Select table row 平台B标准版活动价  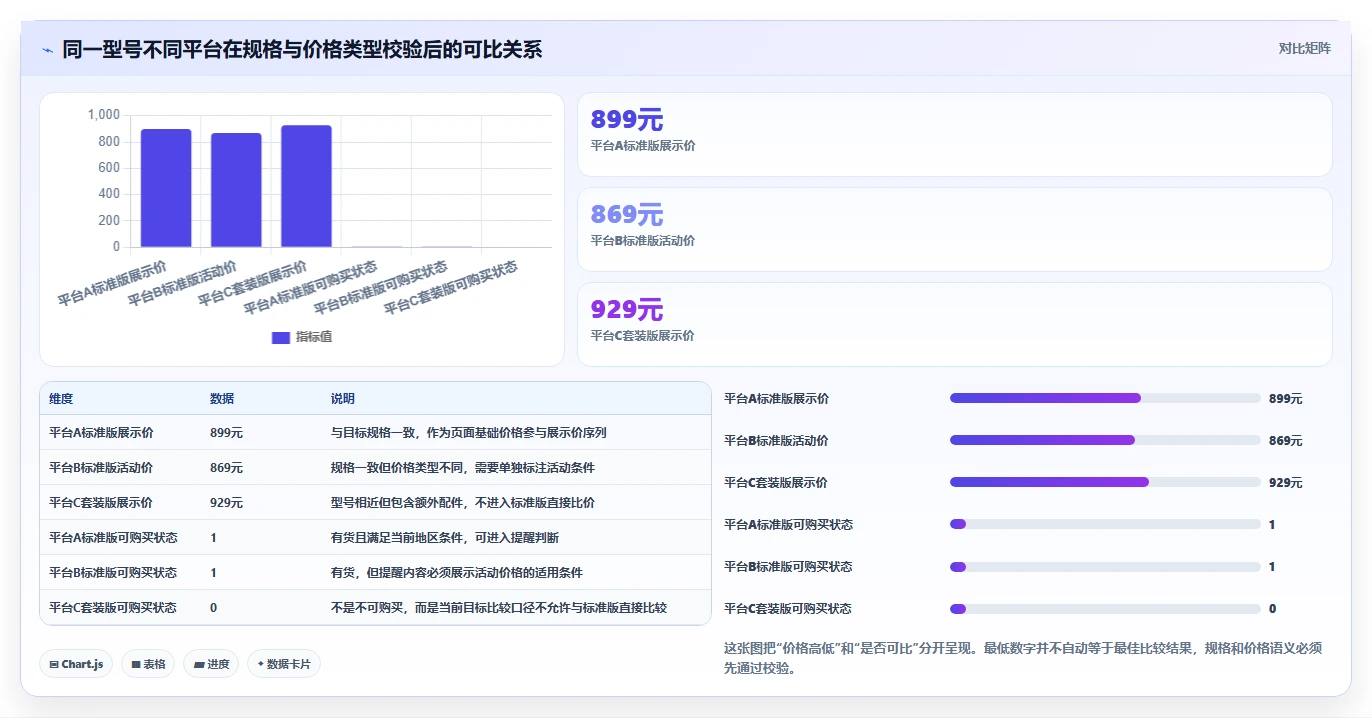375,468
